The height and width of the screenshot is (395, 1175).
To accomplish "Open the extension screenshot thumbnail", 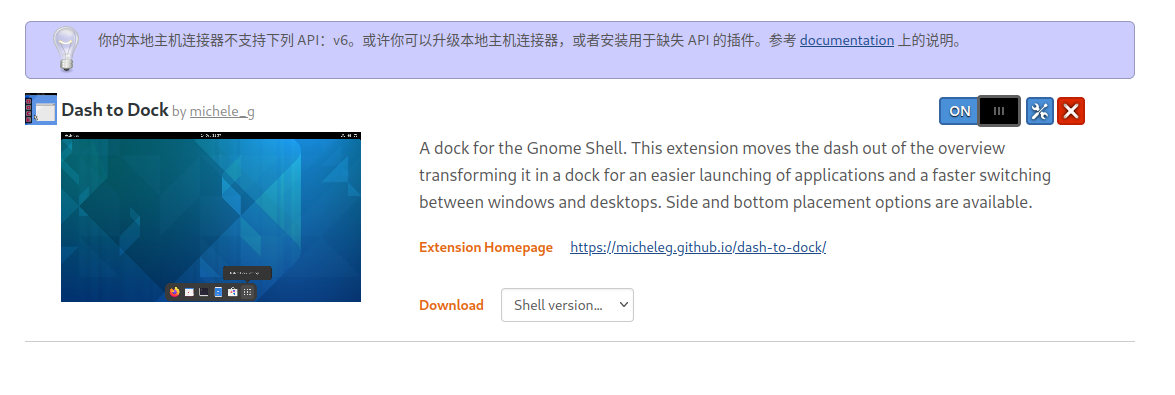I will (211, 217).
